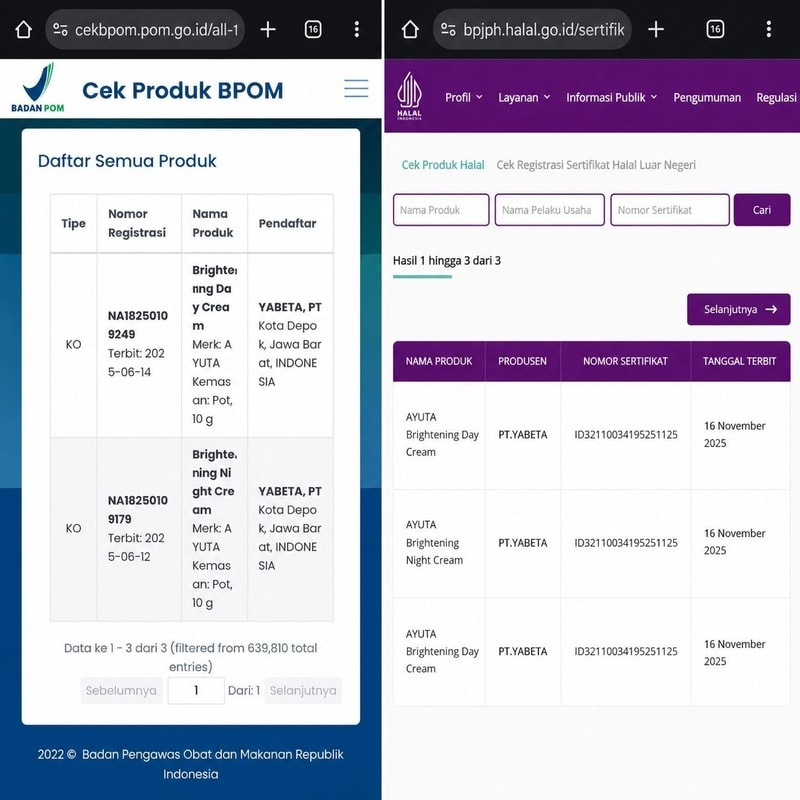Click the Nama Produk column header in the BPOM table
The image size is (800, 800).
coord(214,223)
